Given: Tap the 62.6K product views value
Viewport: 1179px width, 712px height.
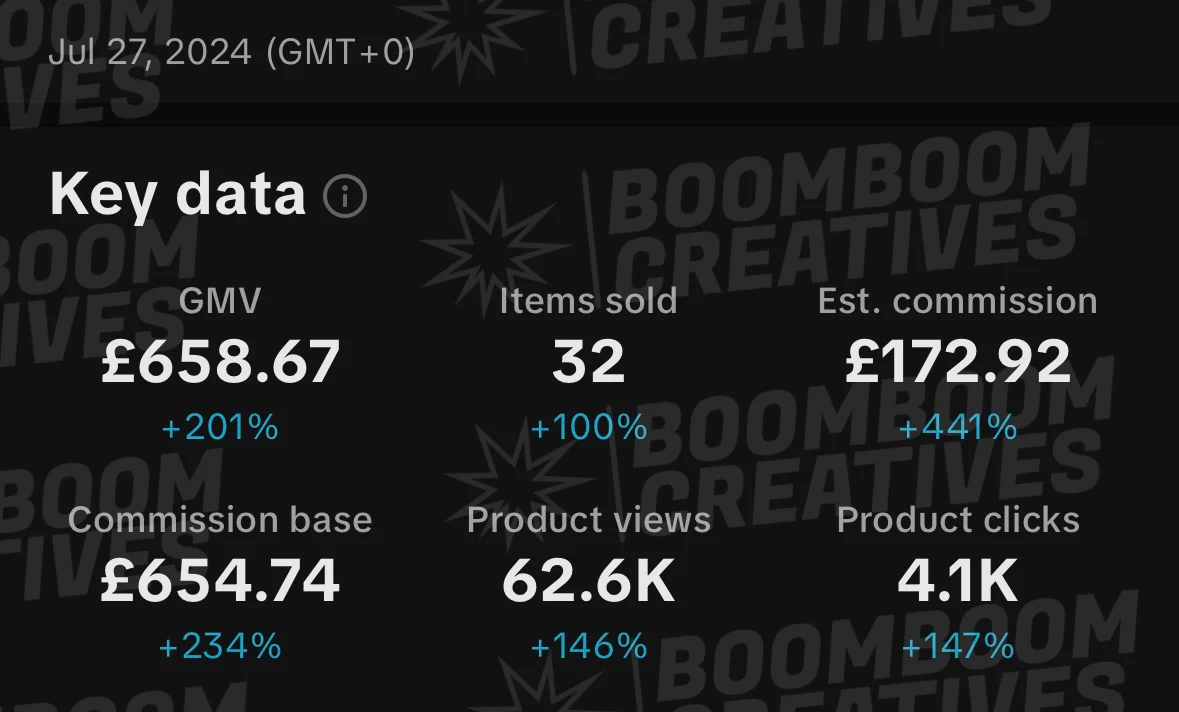Looking at the screenshot, I should (x=588, y=580).
